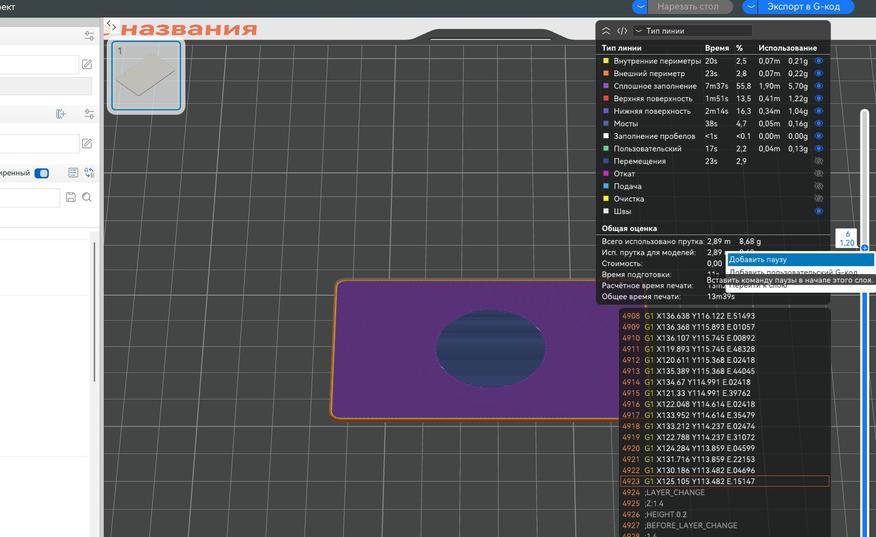Click the search settings magnifier icon
This screenshot has height=537, width=876.
point(88,198)
